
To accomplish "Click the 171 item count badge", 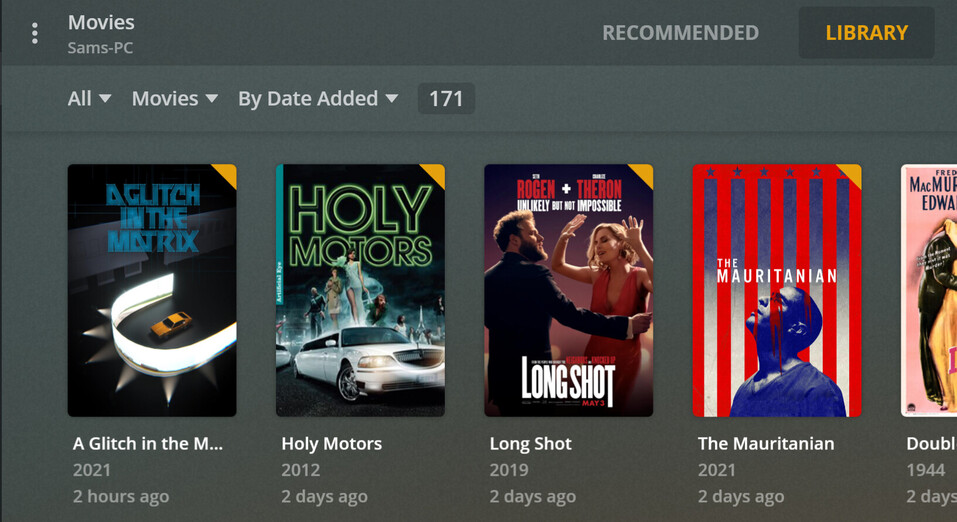I will pos(446,98).
